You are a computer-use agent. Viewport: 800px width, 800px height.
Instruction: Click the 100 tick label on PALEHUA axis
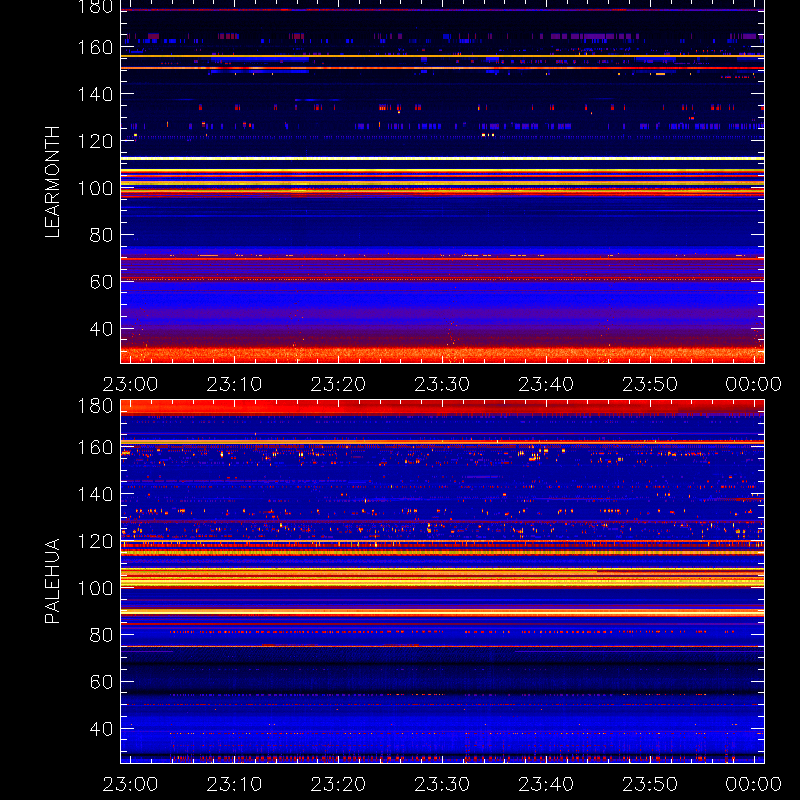pos(95,588)
